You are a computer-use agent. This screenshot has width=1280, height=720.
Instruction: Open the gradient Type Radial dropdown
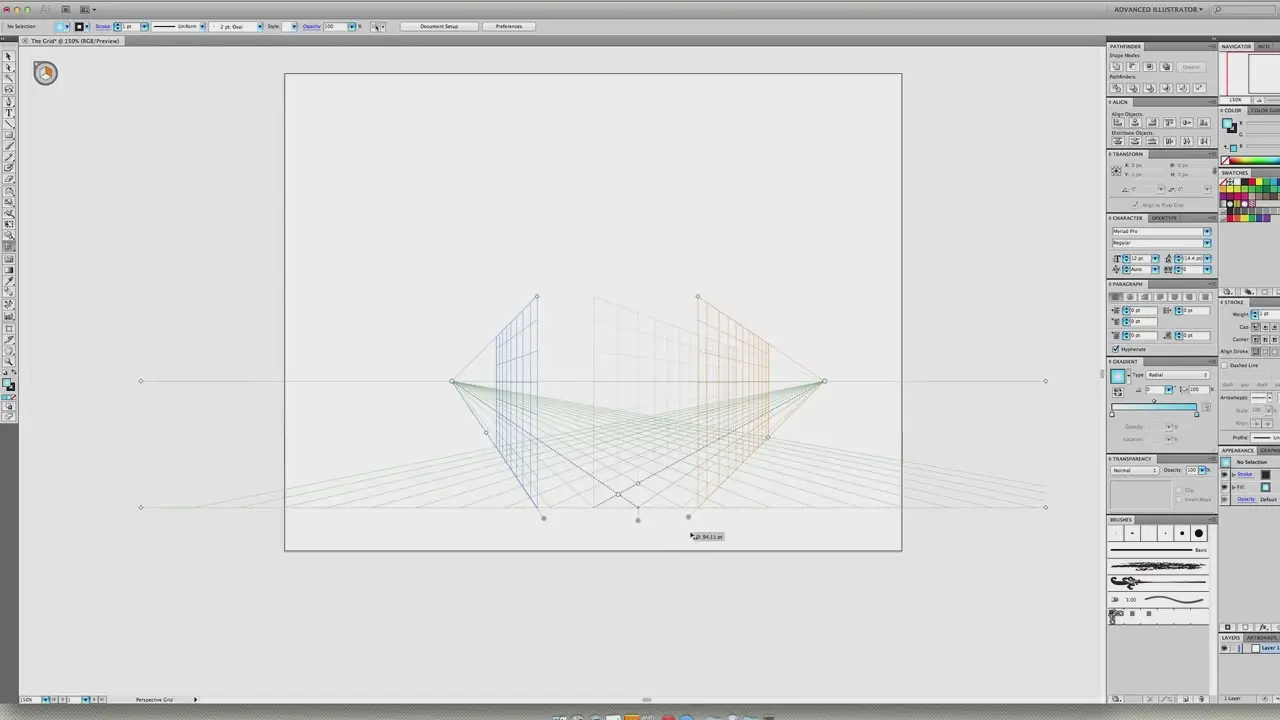[1178, 375]
